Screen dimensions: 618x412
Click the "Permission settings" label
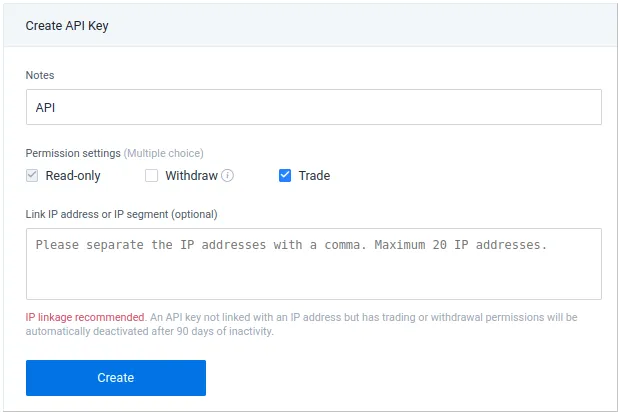coord(73,153)
